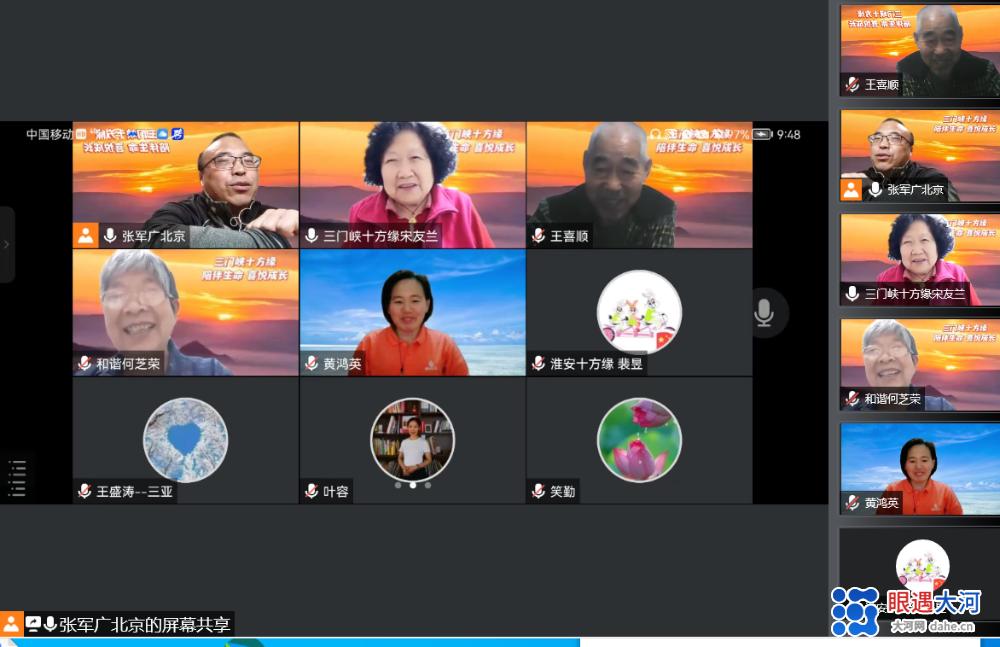This screenshot has height=647, width=1000.
Task: Click the screen-share icon in the bottom-left bar
Action: point(33,623)
